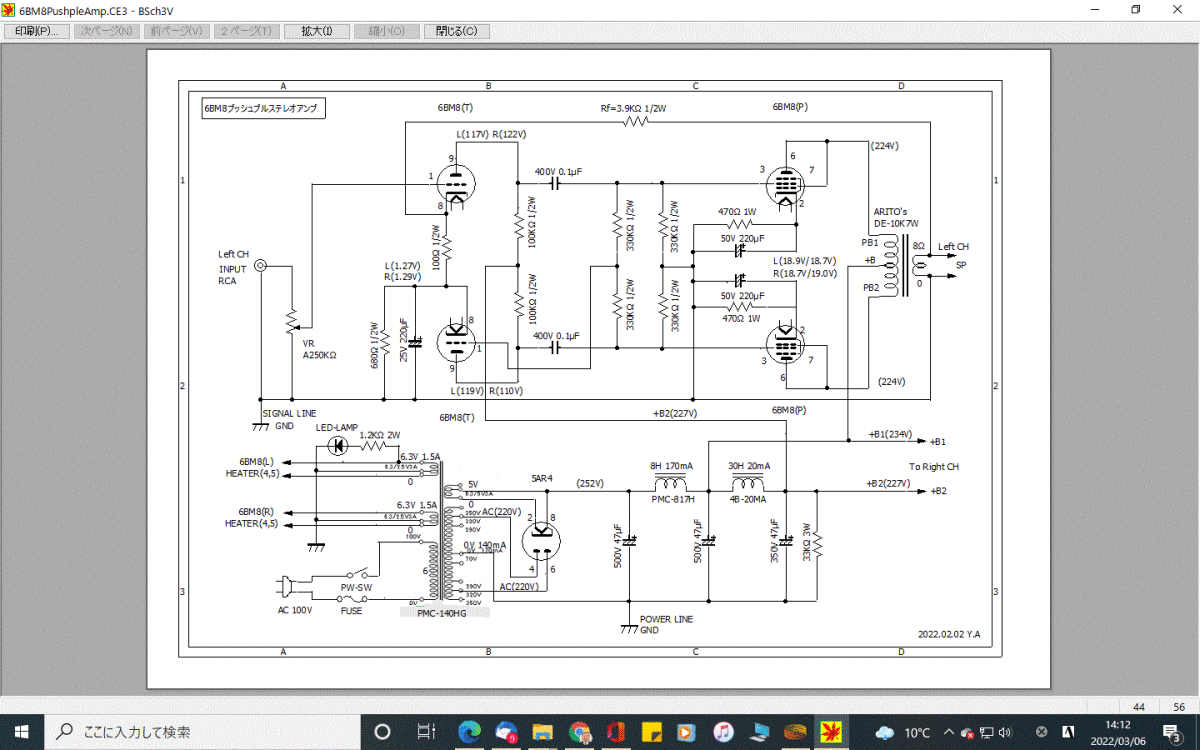Image resolution: width=1200 pixels, height=750 pixels.
Task: Click the '1.2KΩ 2W' resistor label
Action: (x=380, y=436)
